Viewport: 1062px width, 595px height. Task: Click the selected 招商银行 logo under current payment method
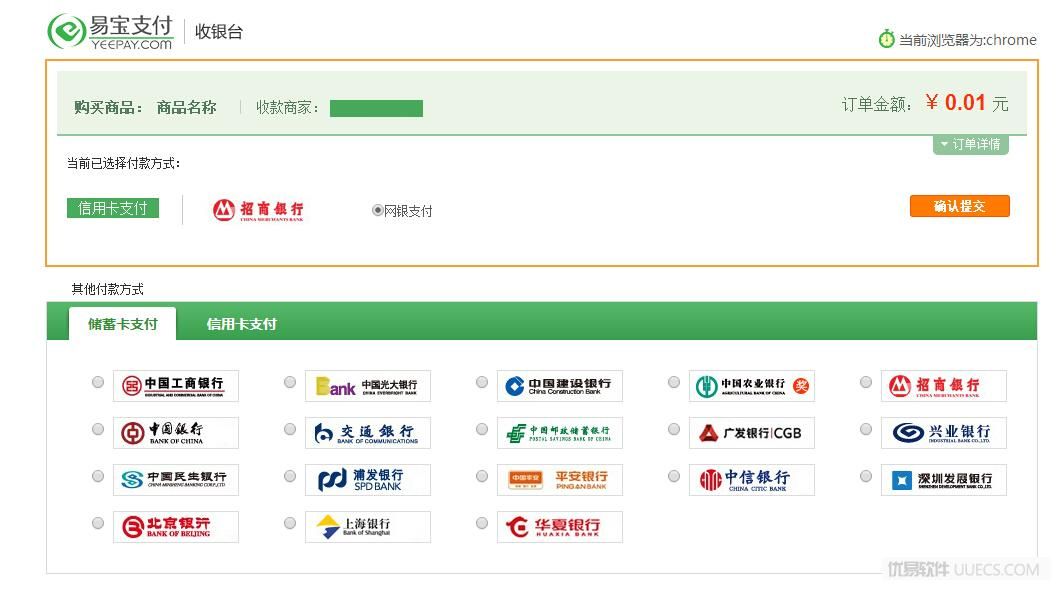click(258, 210)
